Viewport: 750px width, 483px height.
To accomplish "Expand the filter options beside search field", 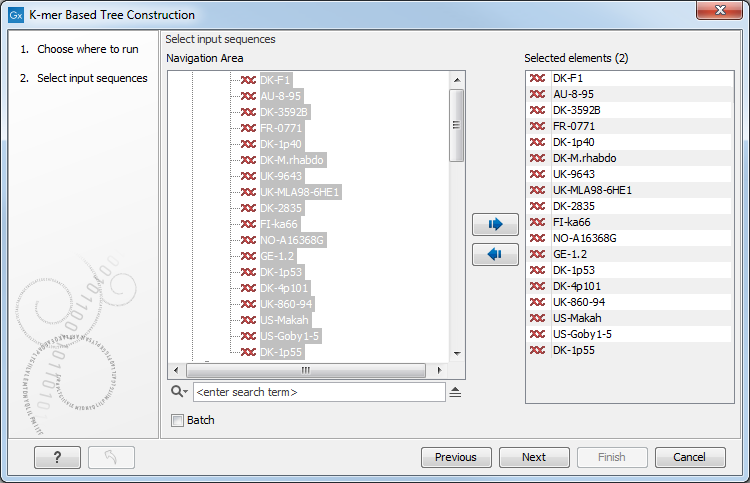I will (x=455, y=393).
